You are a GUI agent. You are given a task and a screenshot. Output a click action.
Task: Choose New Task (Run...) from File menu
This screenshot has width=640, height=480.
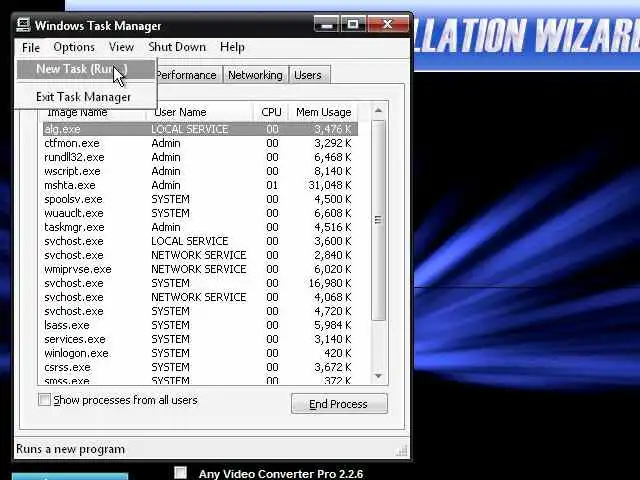click(86, 69)
